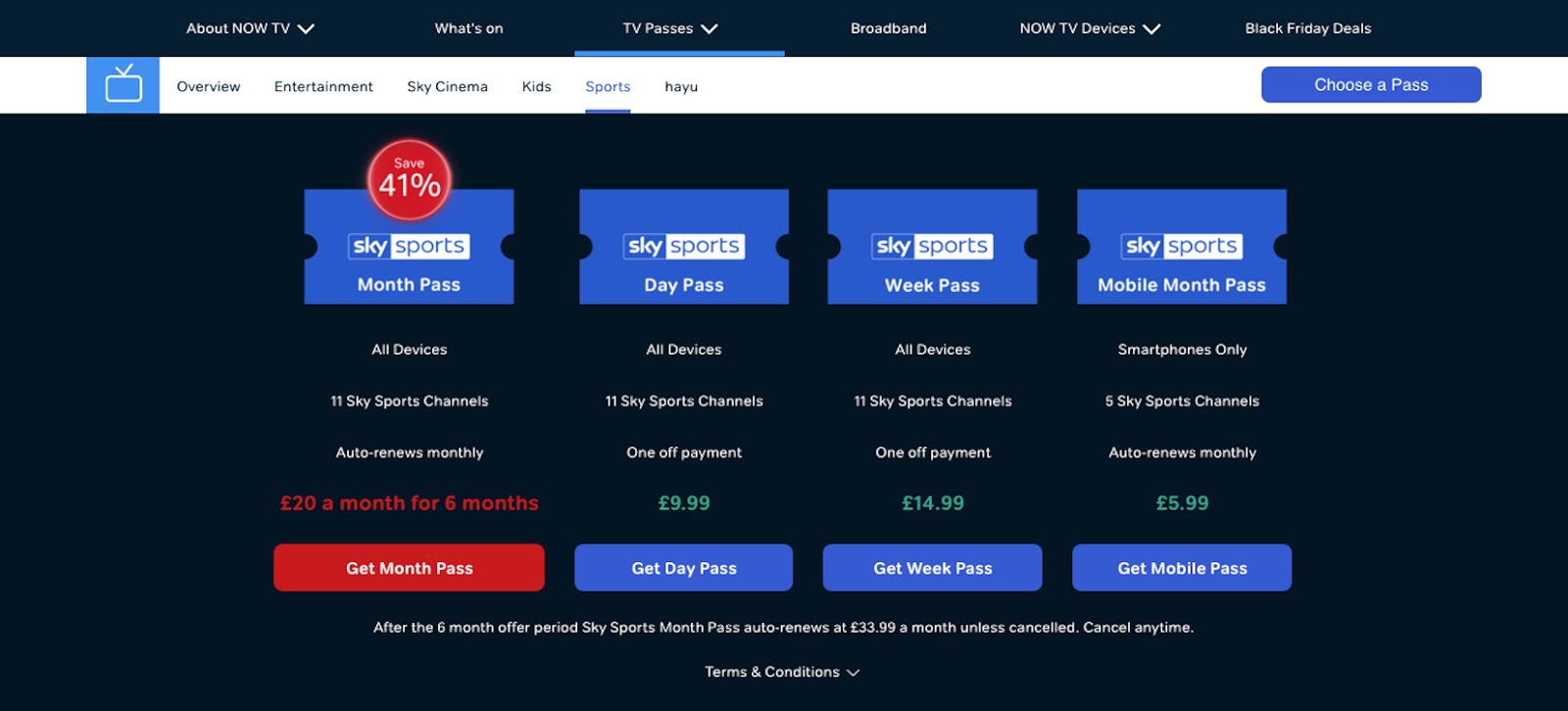
Task: Click the Sky Sports Week Pass ticket
Action: [x=933, y=247]
